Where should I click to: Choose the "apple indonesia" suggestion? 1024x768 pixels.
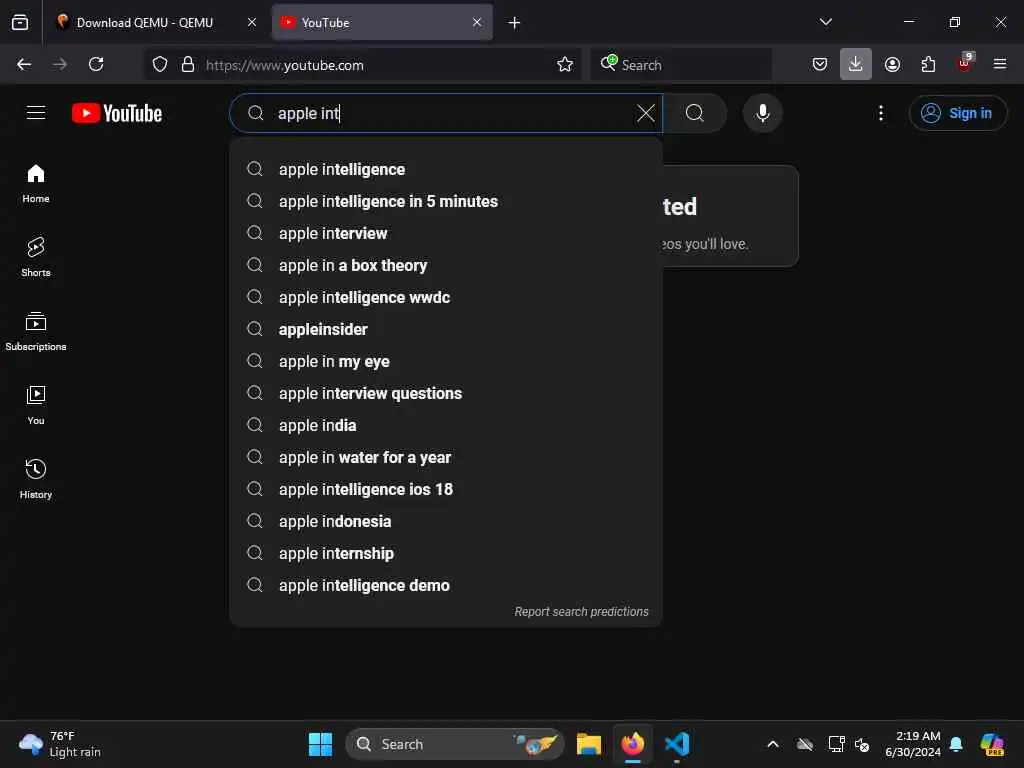pos(446,521)
